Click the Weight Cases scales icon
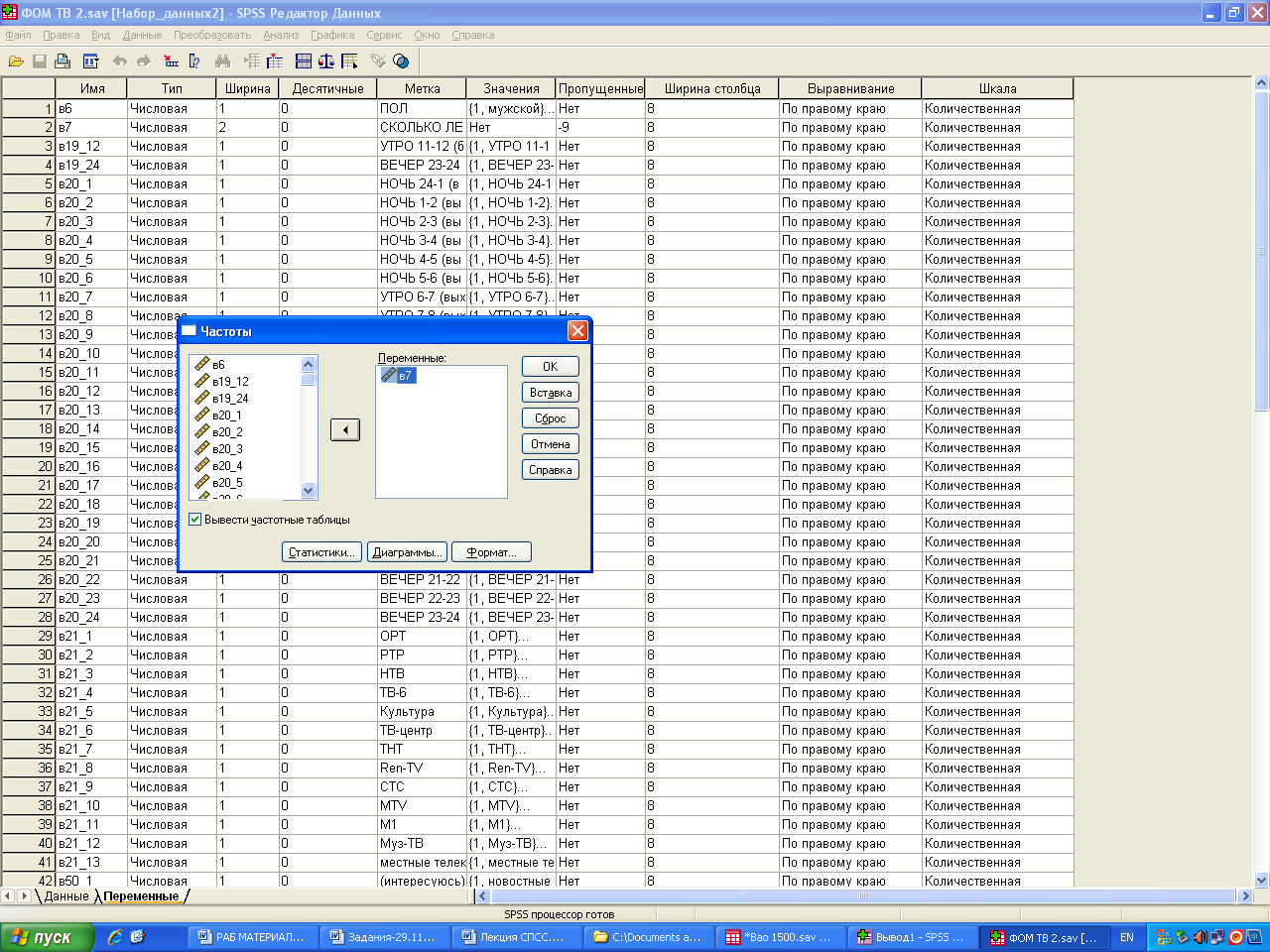Image resolution: width=1270 pixels, height=952 pixels. [326, 61]
